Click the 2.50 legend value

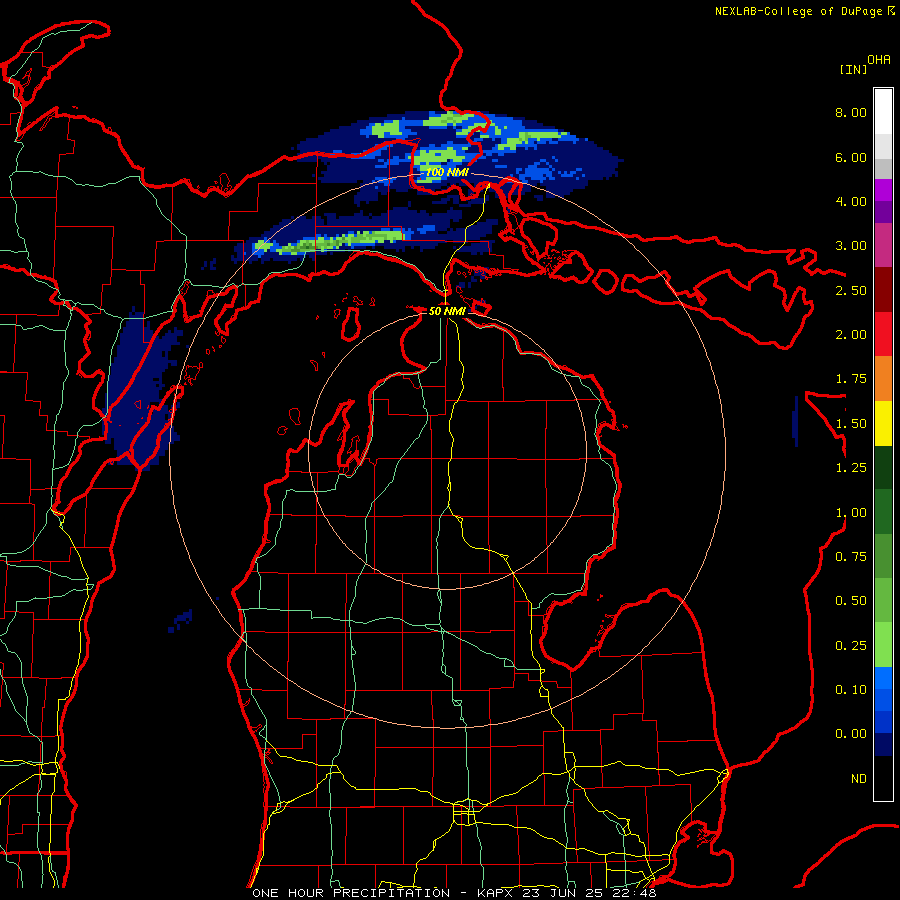tap(851, 290)
